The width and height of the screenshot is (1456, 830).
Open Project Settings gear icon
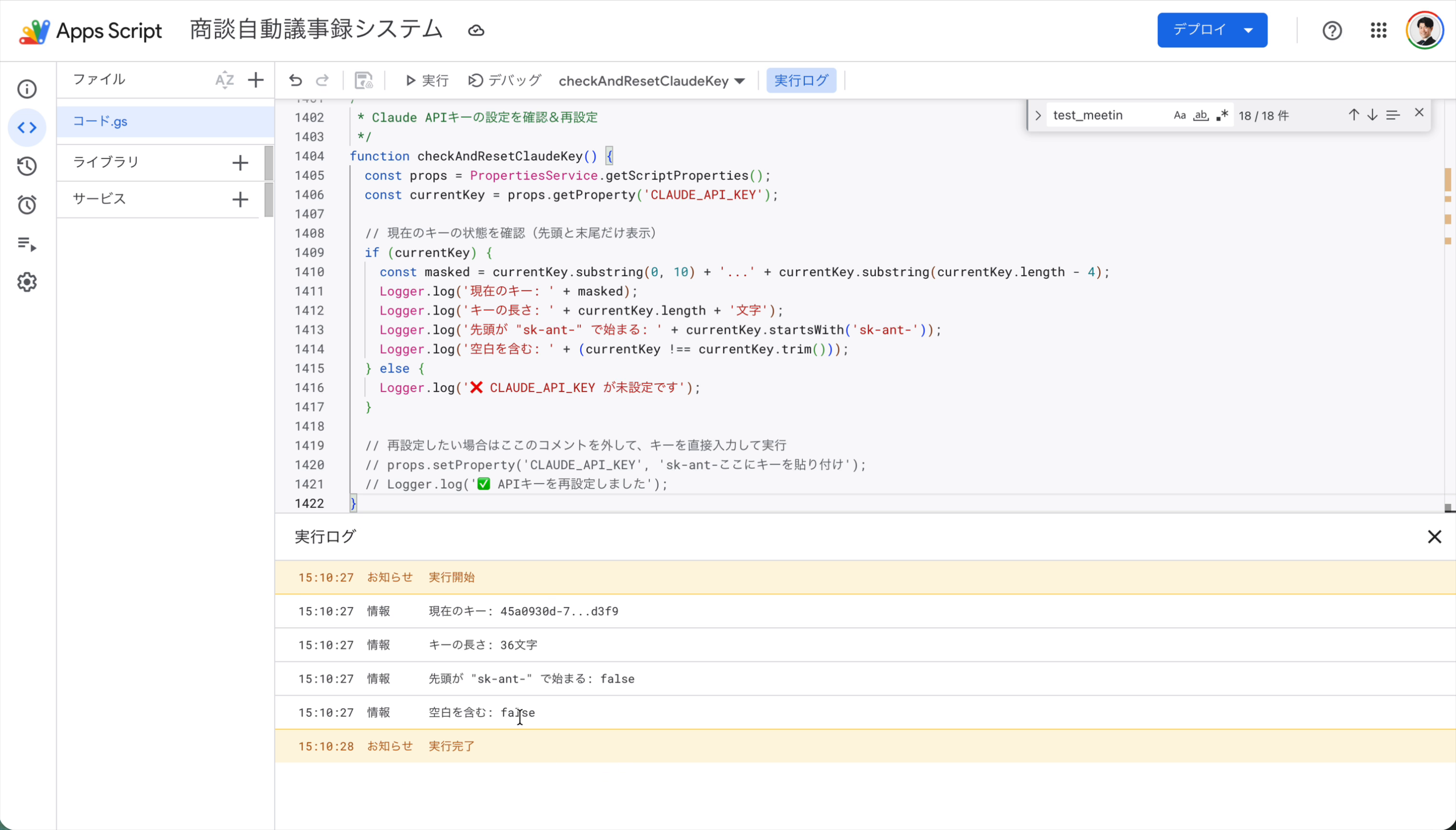click(27, 282)
